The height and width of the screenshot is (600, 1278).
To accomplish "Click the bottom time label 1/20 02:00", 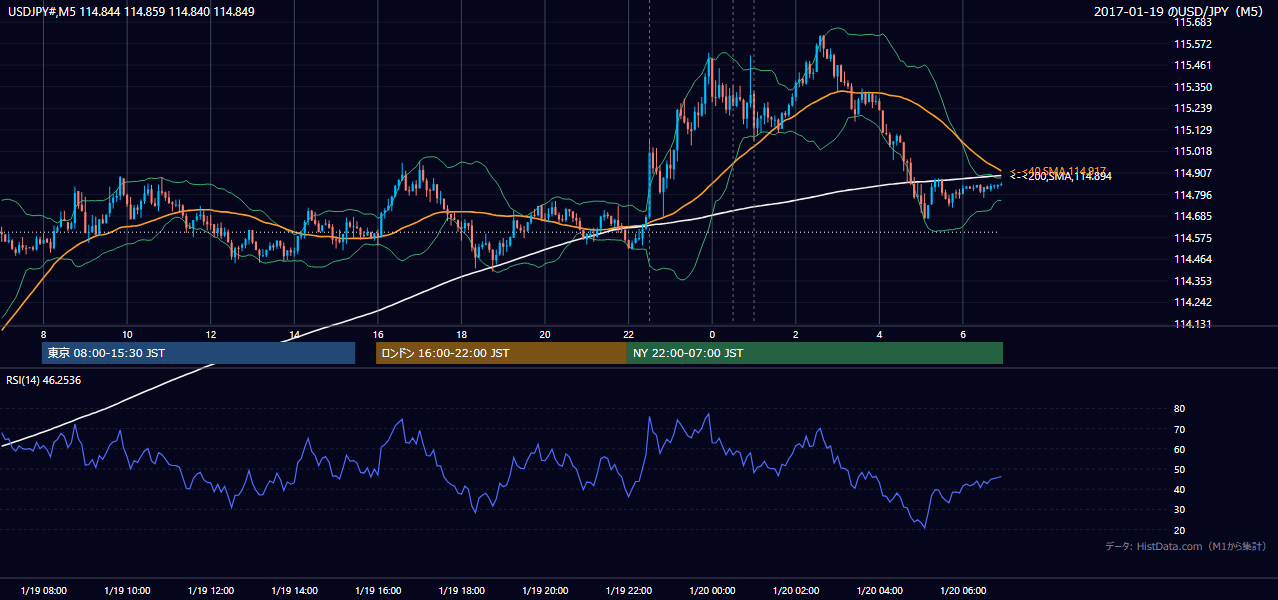I will pos(795,590).
